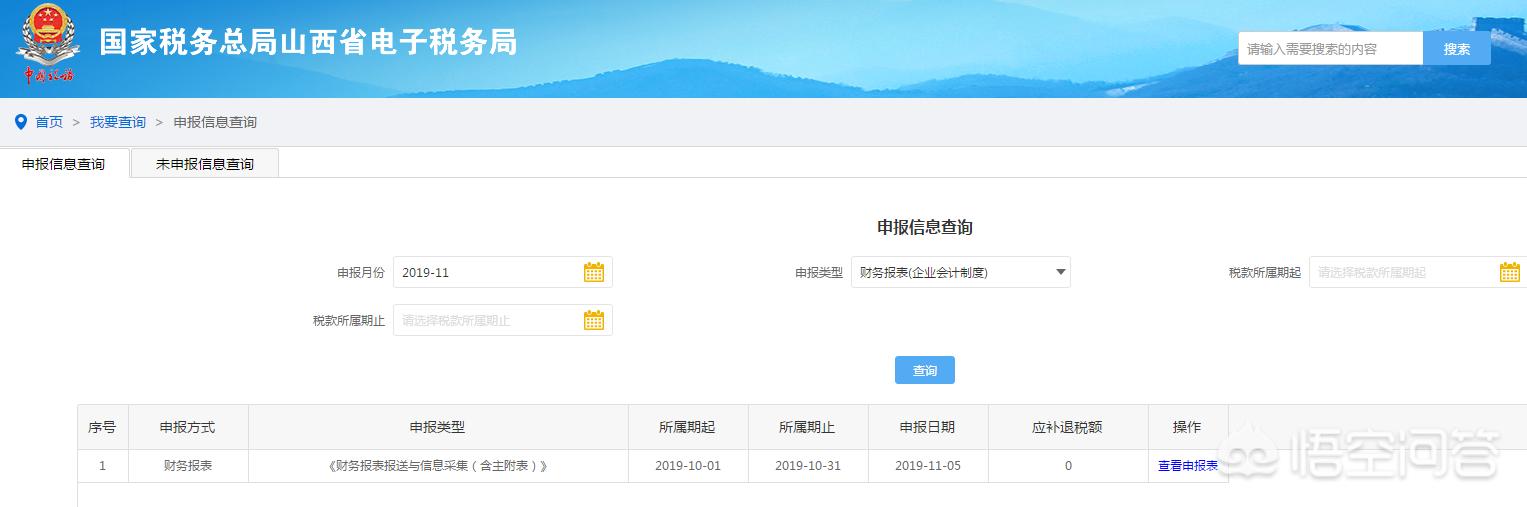The image size is (1527, 507).
Task: Go to 首页 via breadcrumb
Action: tap(49, 122)
